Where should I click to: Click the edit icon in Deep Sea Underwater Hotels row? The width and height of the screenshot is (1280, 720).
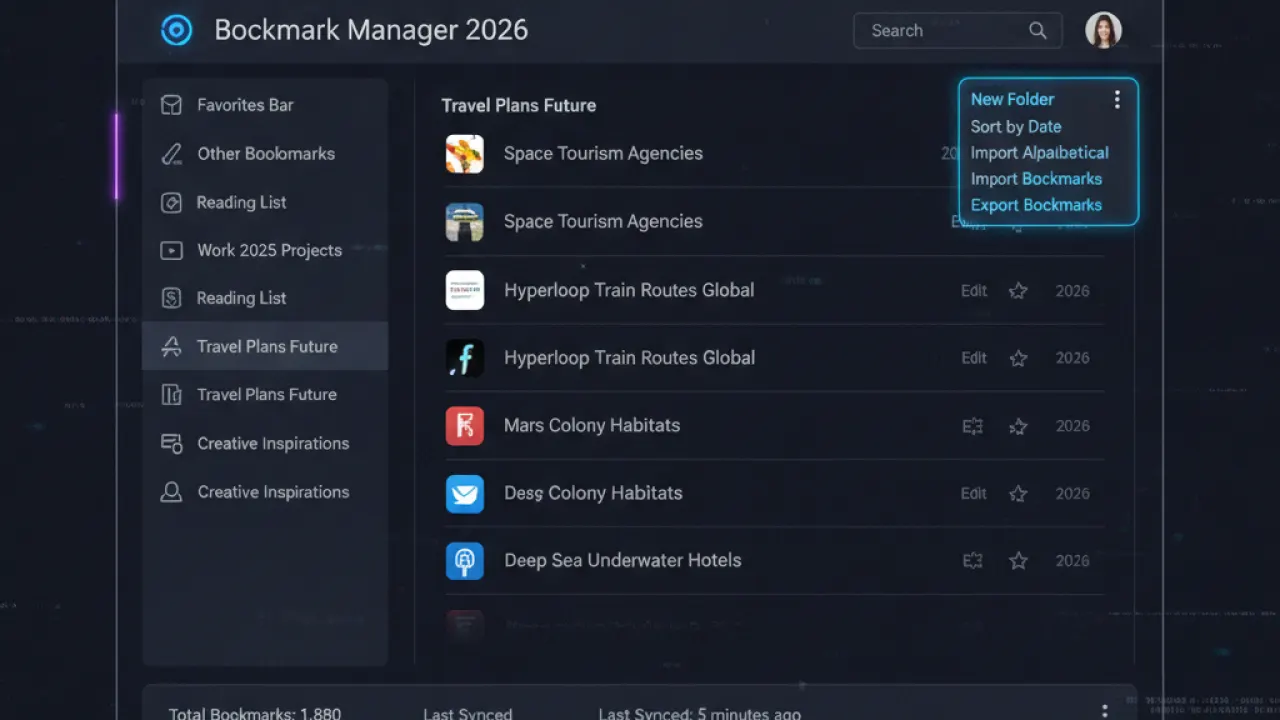973,561
